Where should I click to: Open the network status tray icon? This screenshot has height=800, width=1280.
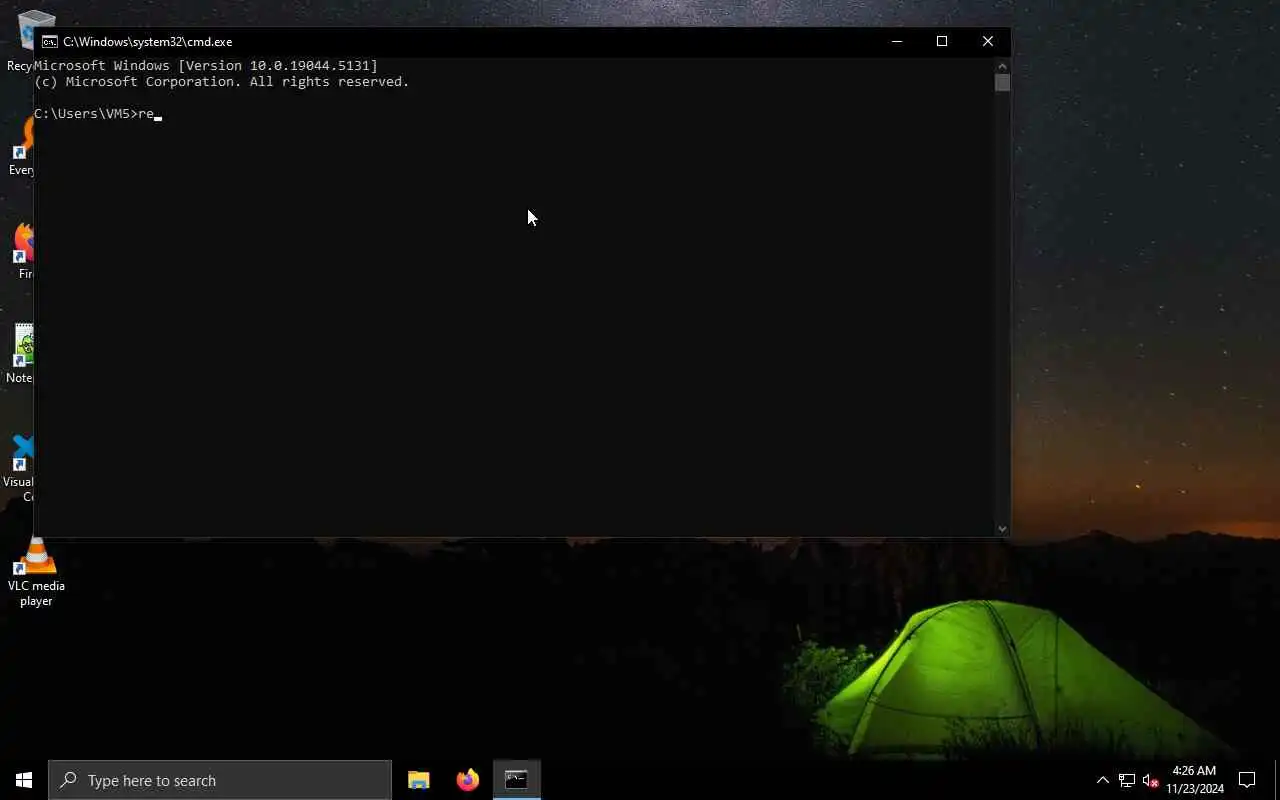[1127, 780]
